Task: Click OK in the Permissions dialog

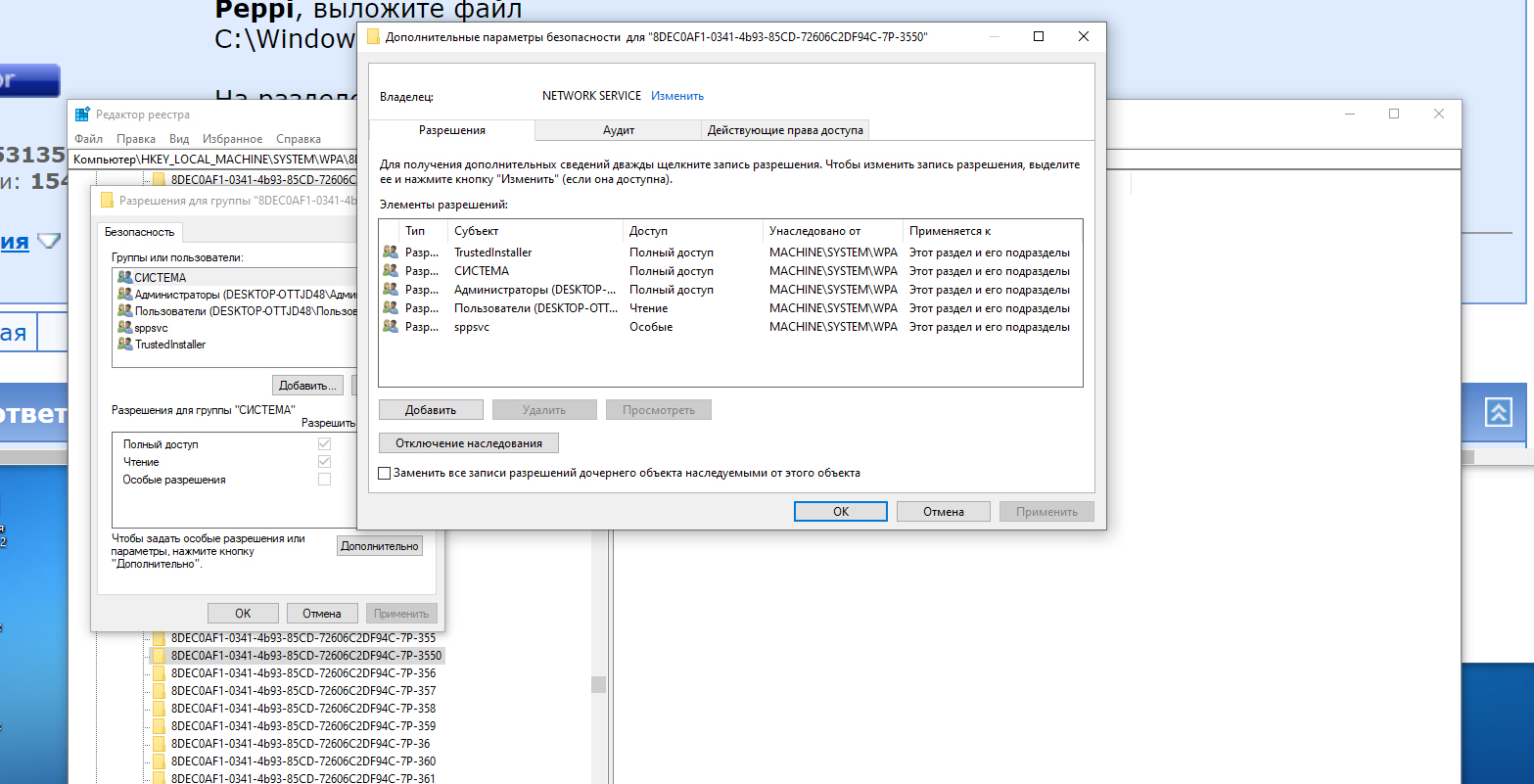Action: pos(244,614)
